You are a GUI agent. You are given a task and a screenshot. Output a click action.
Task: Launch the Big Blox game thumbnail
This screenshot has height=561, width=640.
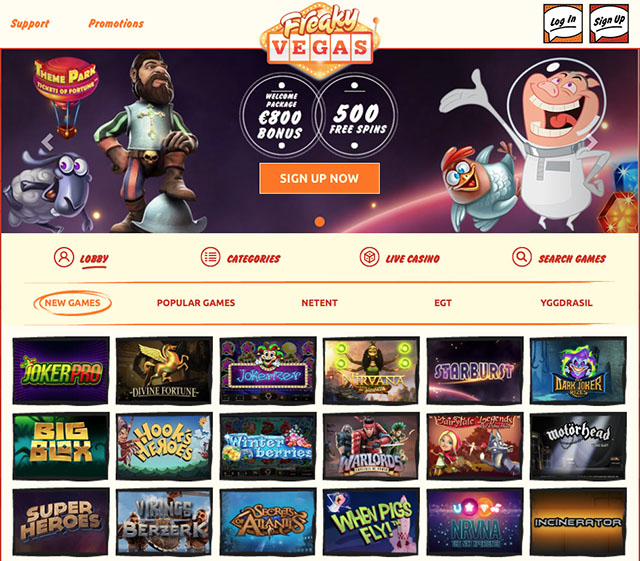click(61, 446)
